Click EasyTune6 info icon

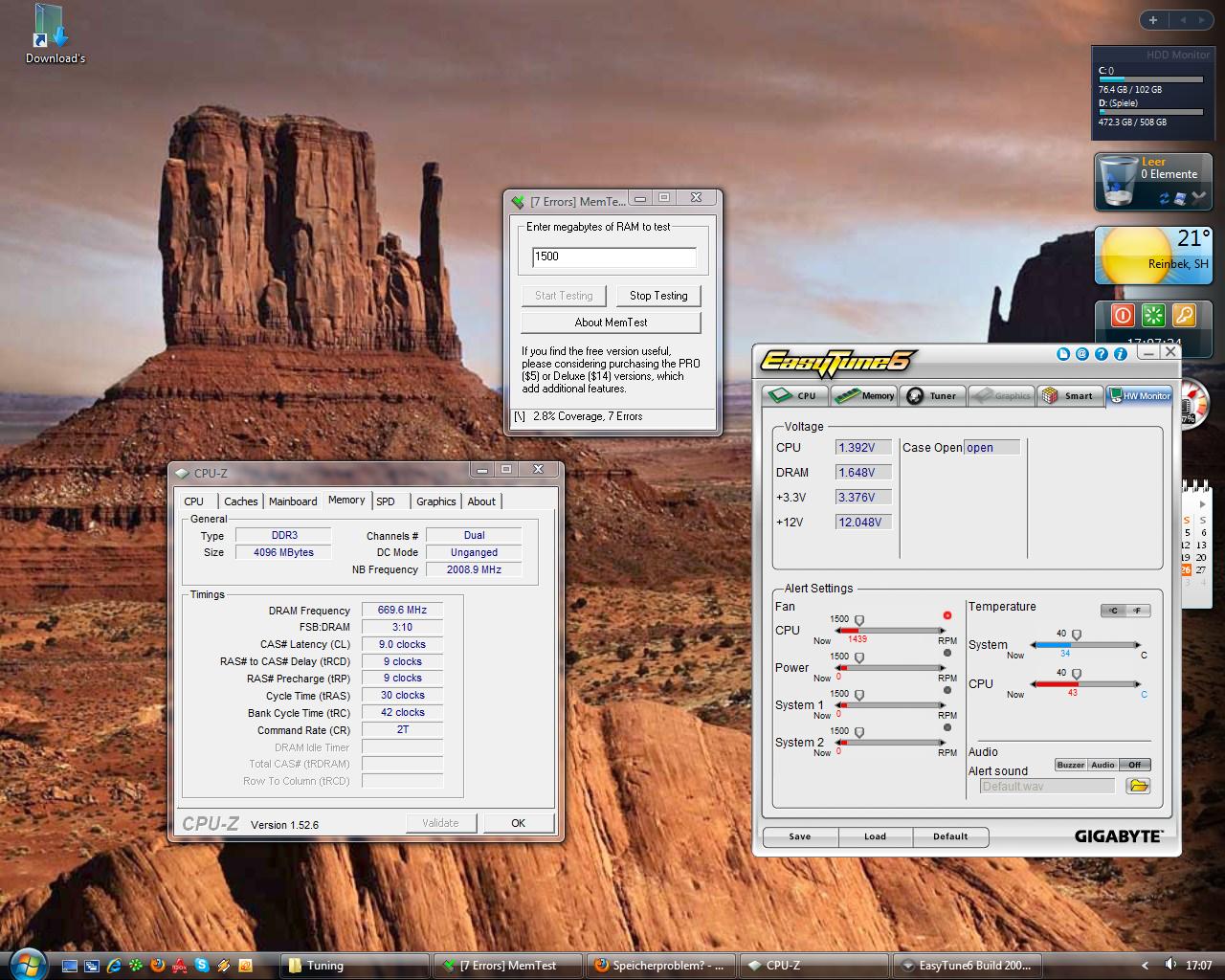pyautogui.click(x=1120, y=354)
